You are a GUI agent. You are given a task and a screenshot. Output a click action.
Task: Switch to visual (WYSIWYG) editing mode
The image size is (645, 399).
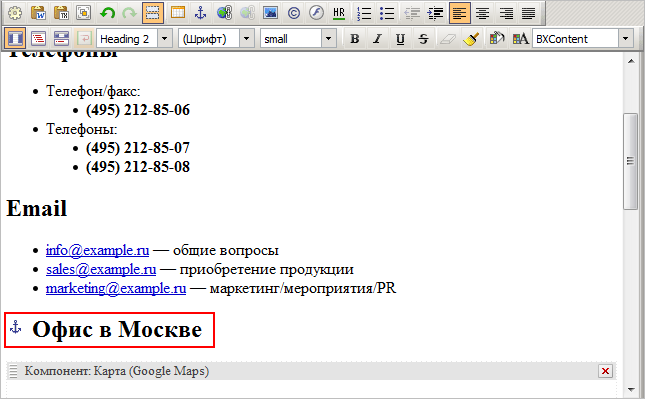(x=15, y=39)
